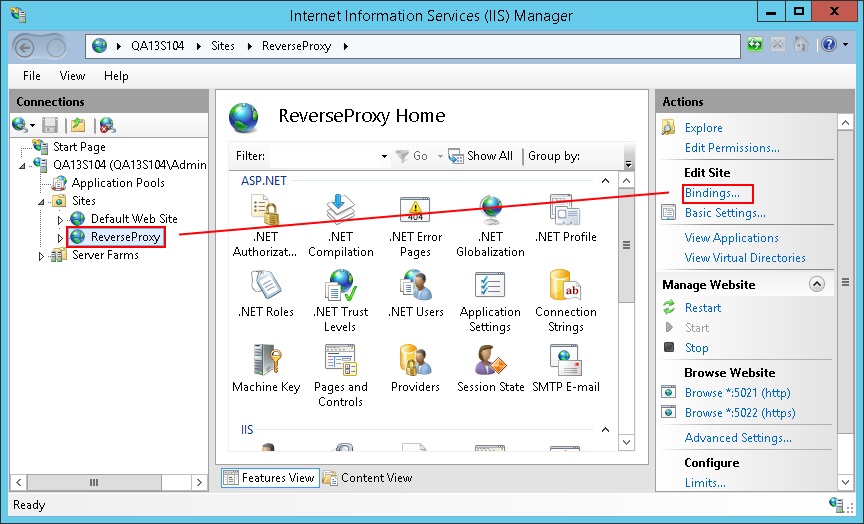Collapse the Sites tree node

pos(41,202)
